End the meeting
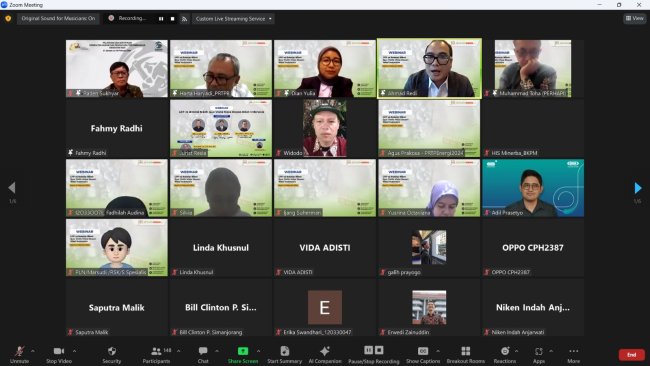Screen dimensions: 650x366 [631, 355]
